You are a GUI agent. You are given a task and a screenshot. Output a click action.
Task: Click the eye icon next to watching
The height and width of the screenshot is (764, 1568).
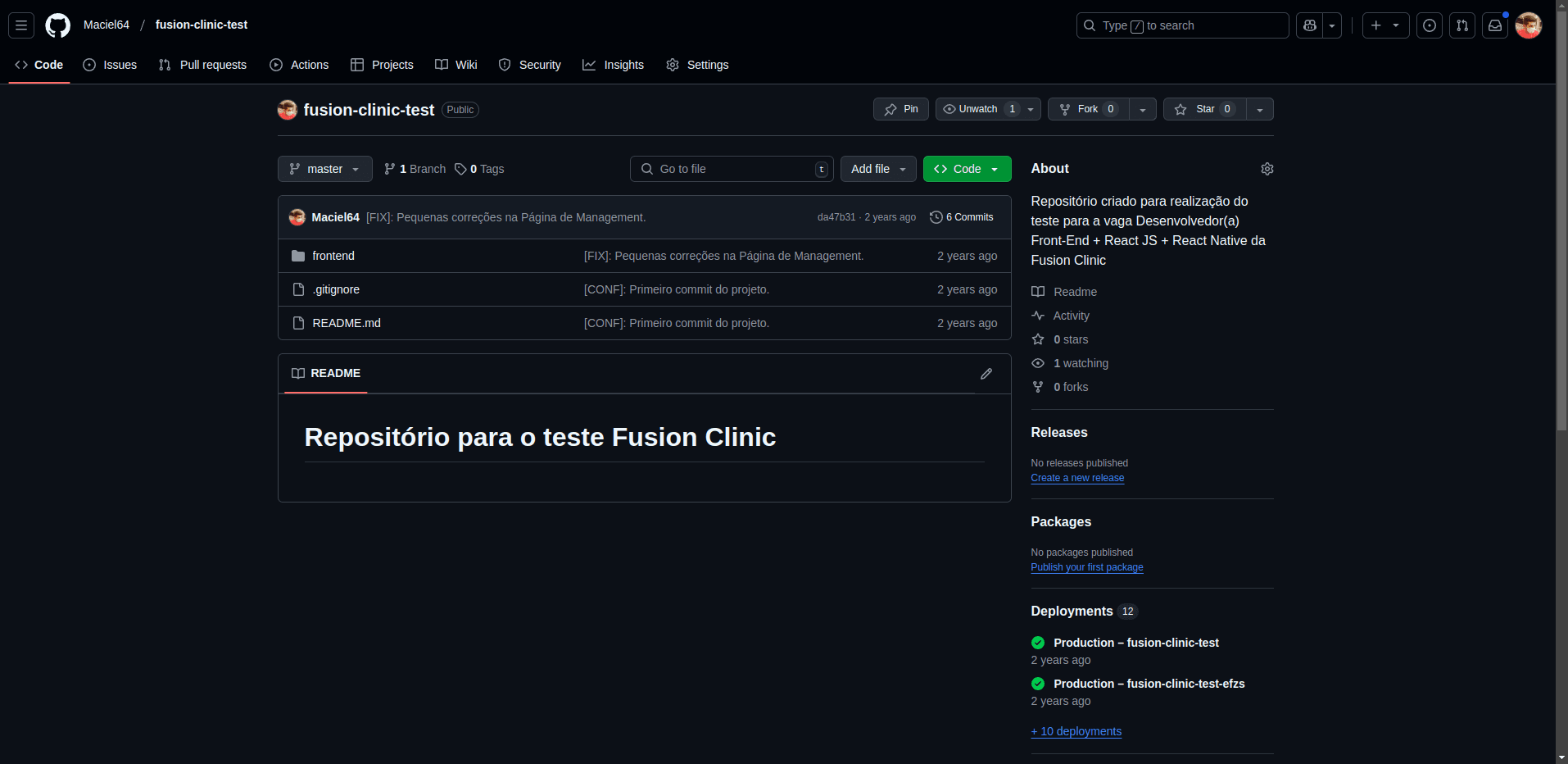(1038, 363)
